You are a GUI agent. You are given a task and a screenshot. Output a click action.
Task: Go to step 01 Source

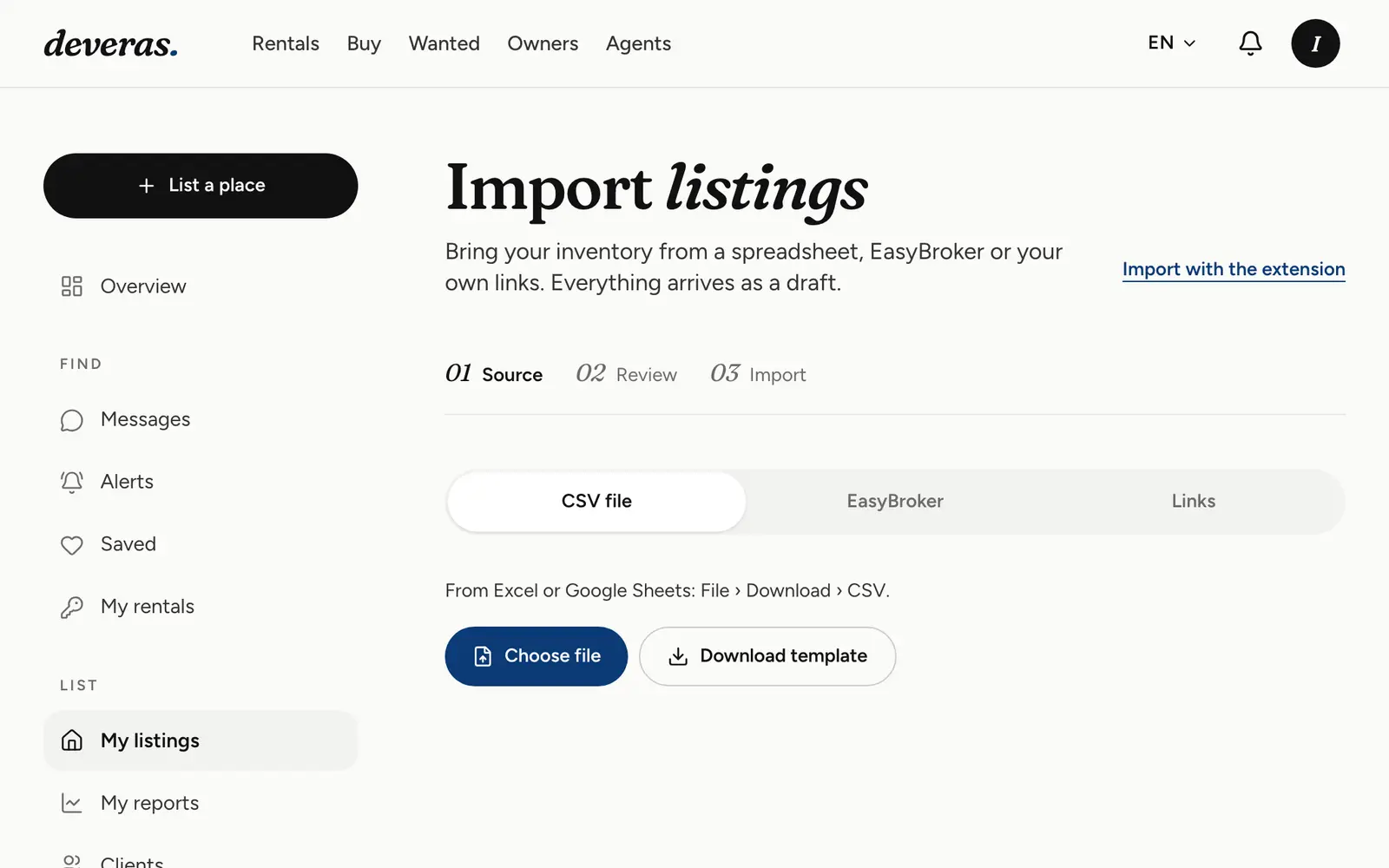point(494,374)
